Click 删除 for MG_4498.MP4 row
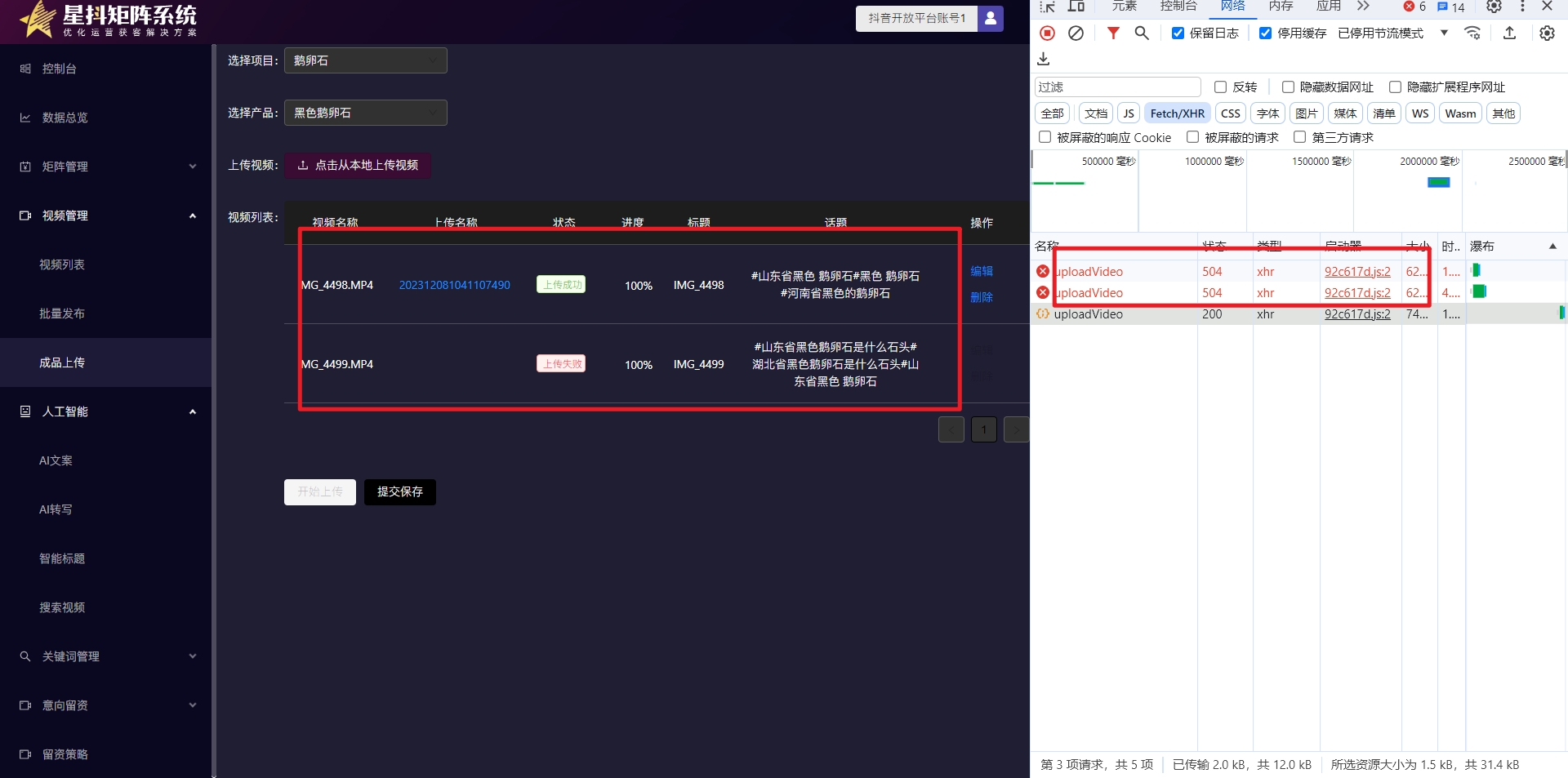The width and height of the screenshot is (1568, 778). (x=982, y=297)
